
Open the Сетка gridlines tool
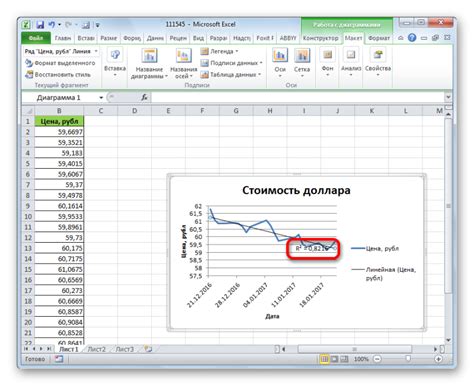pyautogui.click(x=302, y=63)
